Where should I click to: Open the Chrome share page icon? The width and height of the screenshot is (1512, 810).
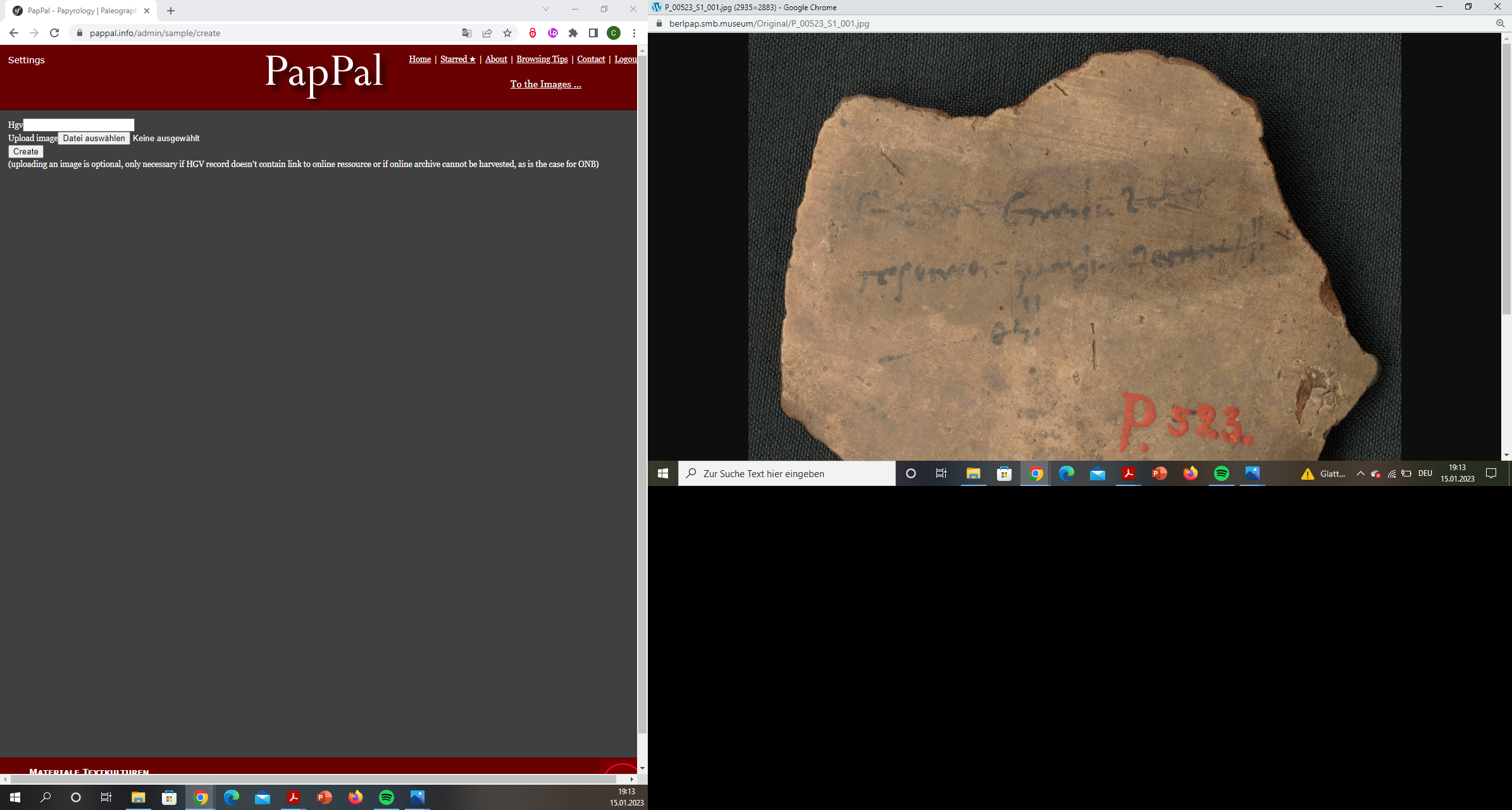coord(487,33)
